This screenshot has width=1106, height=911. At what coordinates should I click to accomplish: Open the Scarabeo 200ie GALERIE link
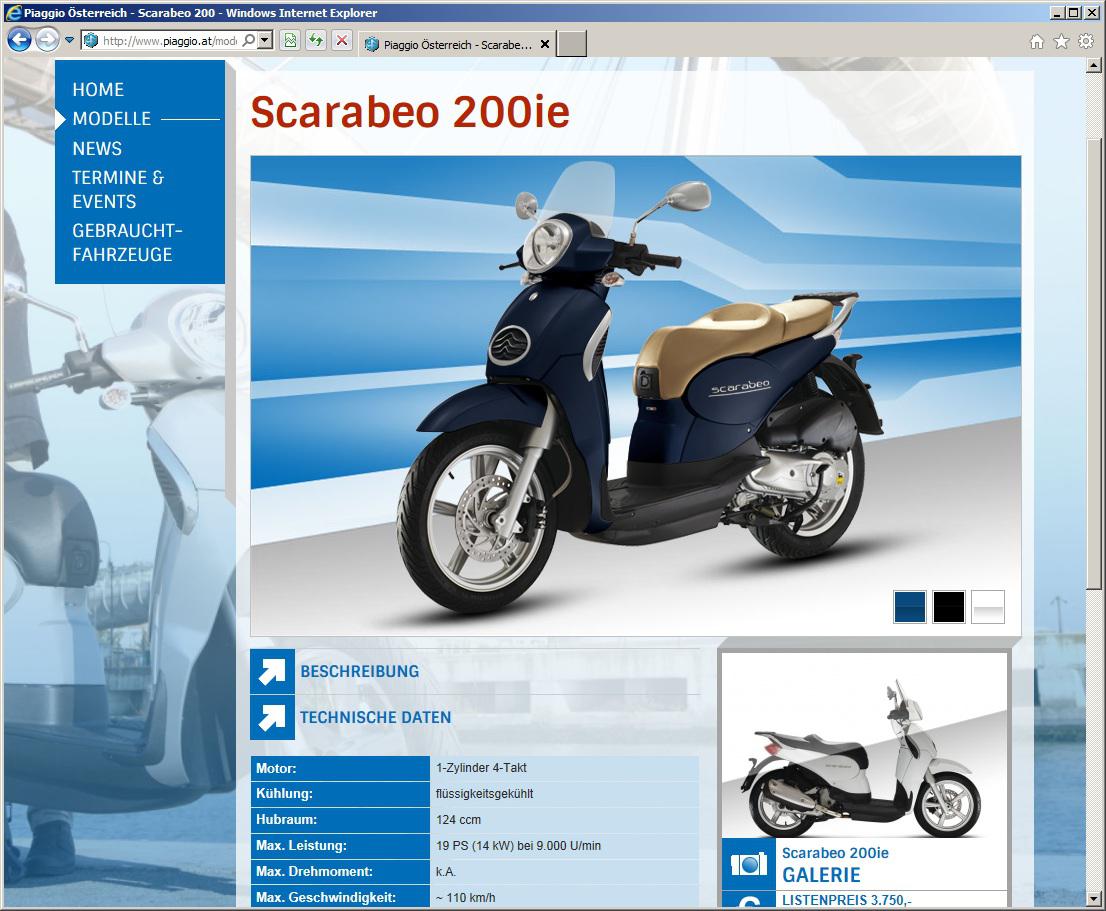tap(835, 864)
